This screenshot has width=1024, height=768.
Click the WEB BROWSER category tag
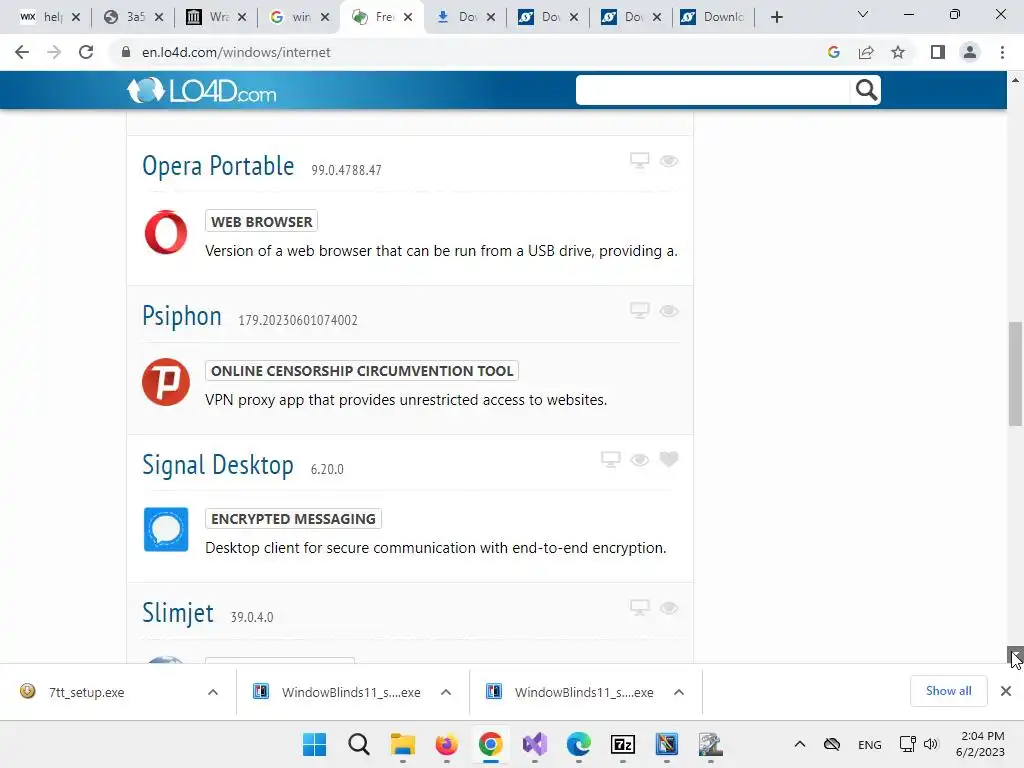[261, 221]
